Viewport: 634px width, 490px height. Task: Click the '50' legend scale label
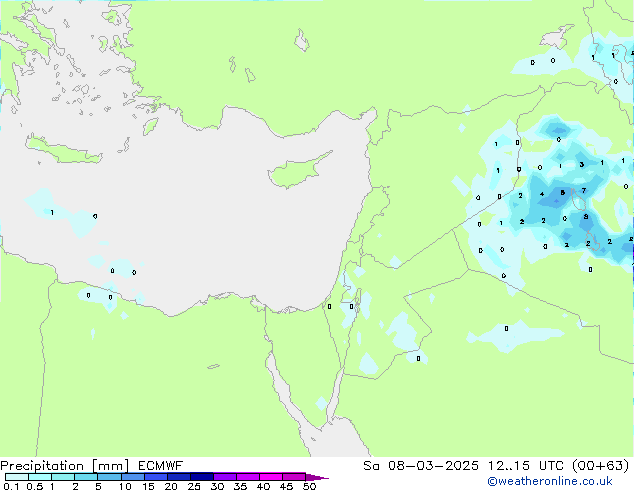309,486
